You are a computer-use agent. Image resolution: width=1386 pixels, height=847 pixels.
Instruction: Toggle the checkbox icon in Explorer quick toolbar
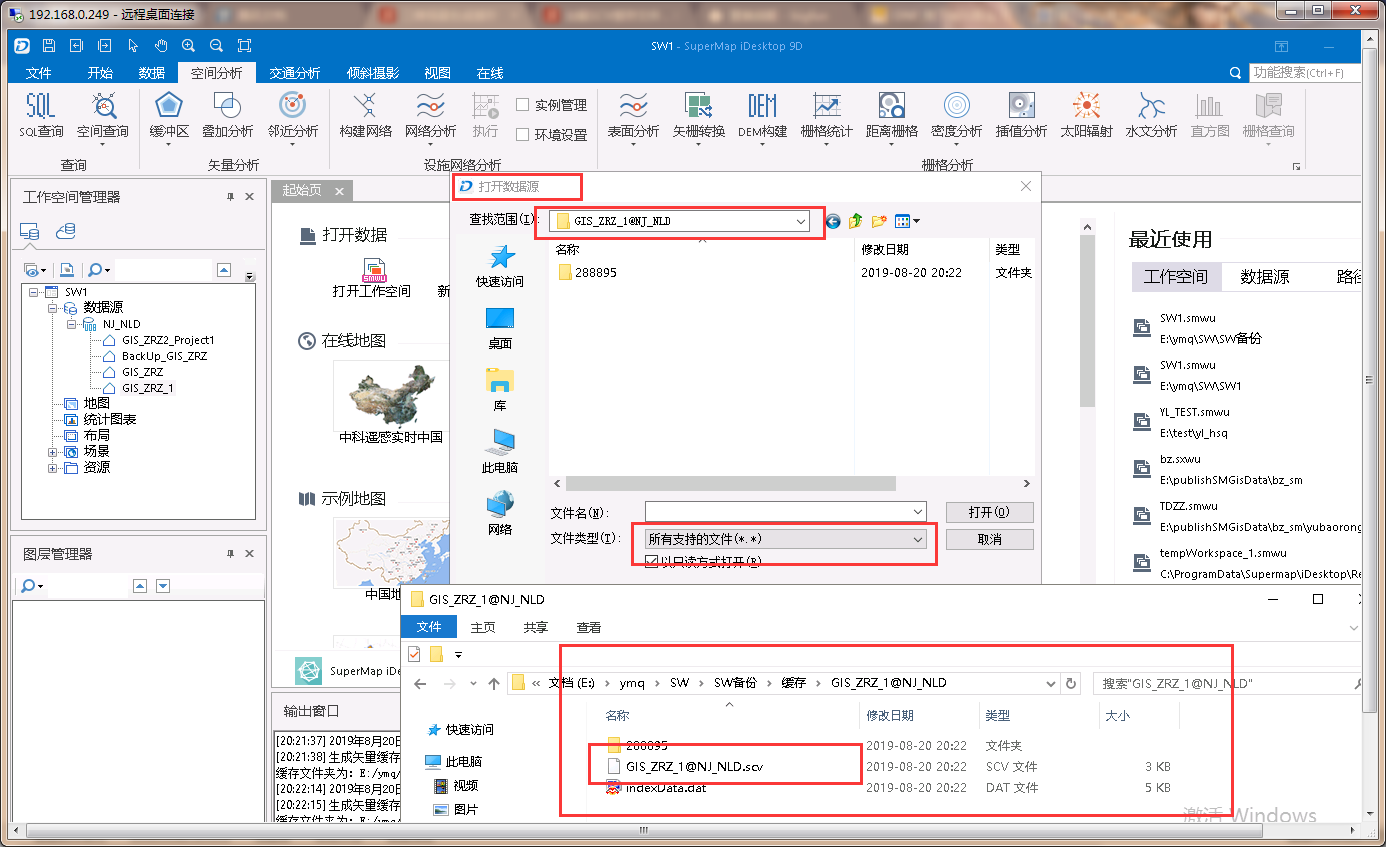(414, 654)
